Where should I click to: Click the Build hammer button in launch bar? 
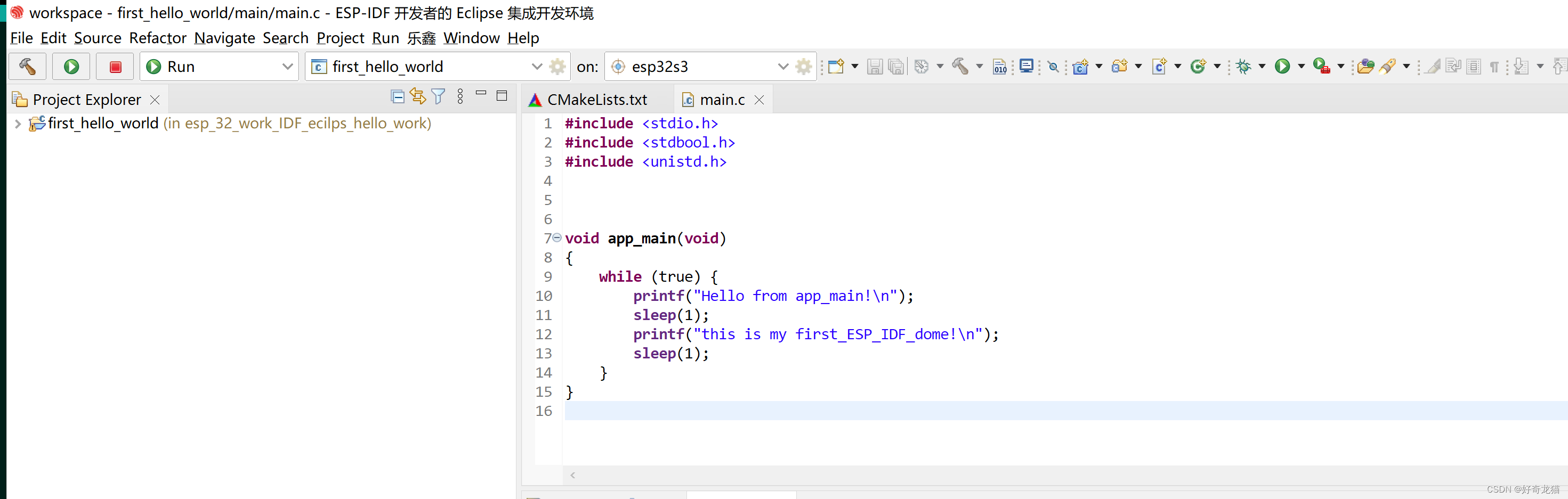[x=27, y=67]
